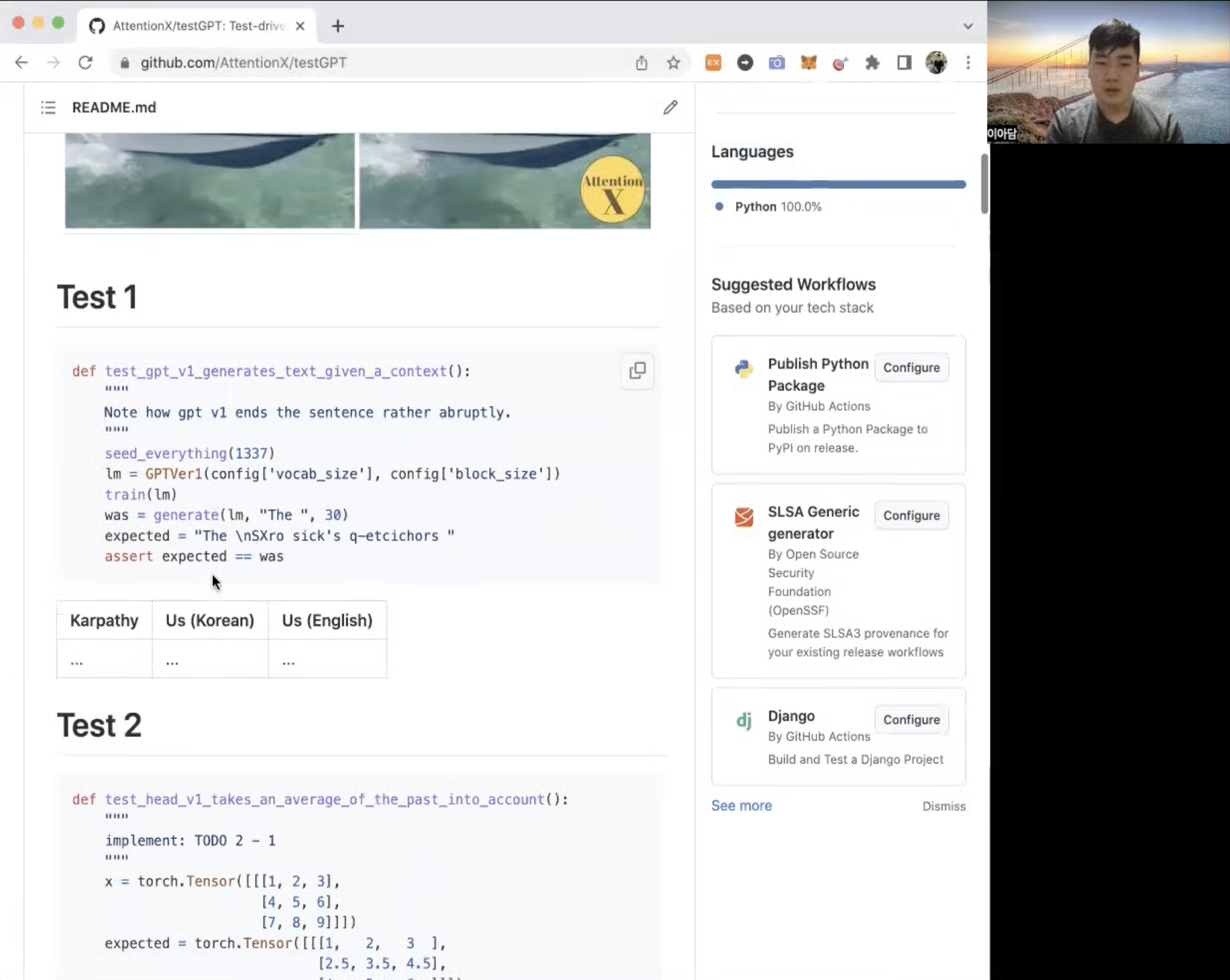Image resolution: width=1230 pixels, height=980 pixels.
Task: Click the Publish Python Package title
Action: click(818, 374)
